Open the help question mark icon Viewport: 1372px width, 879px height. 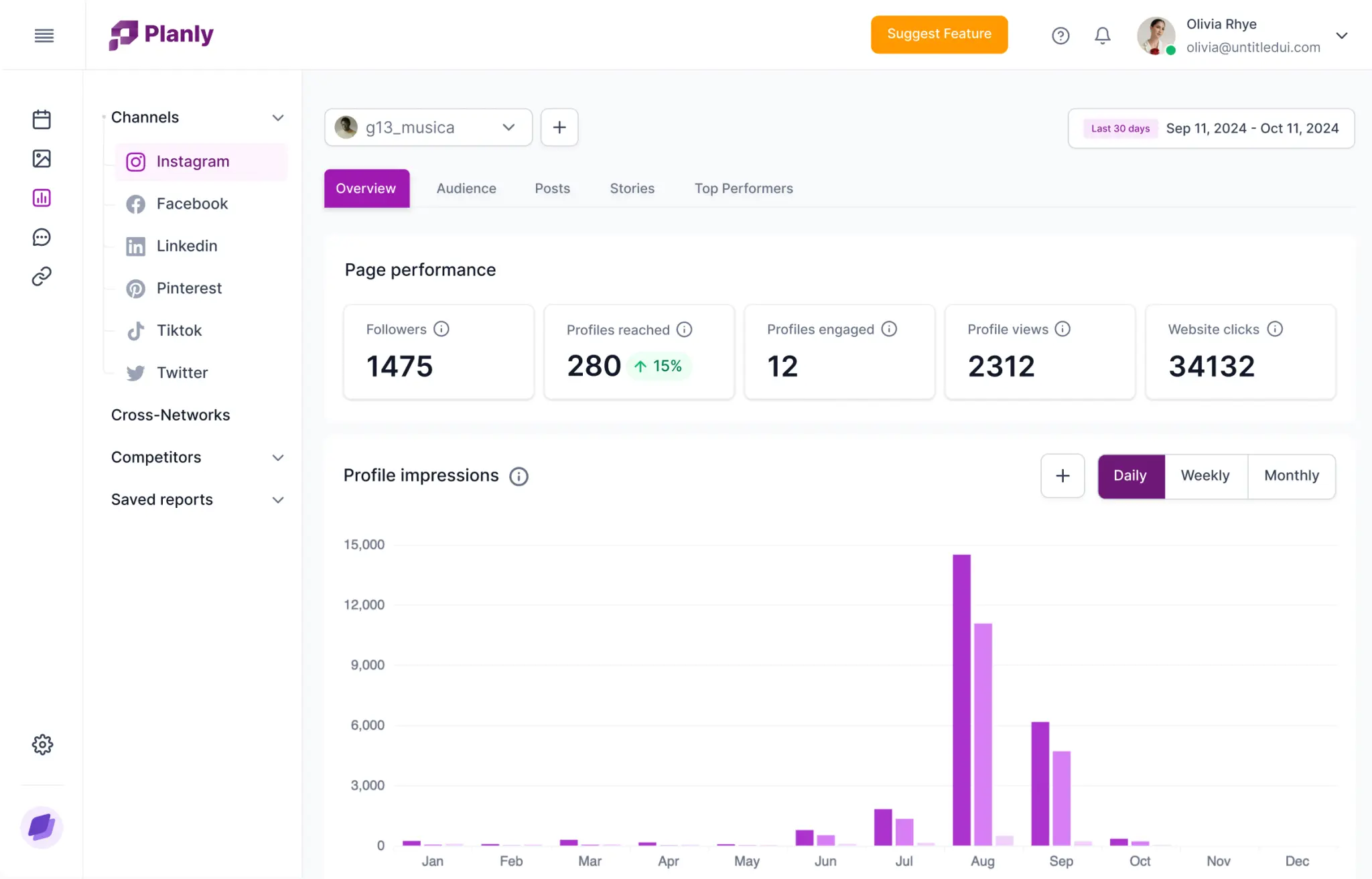[x=1060, y=36]
